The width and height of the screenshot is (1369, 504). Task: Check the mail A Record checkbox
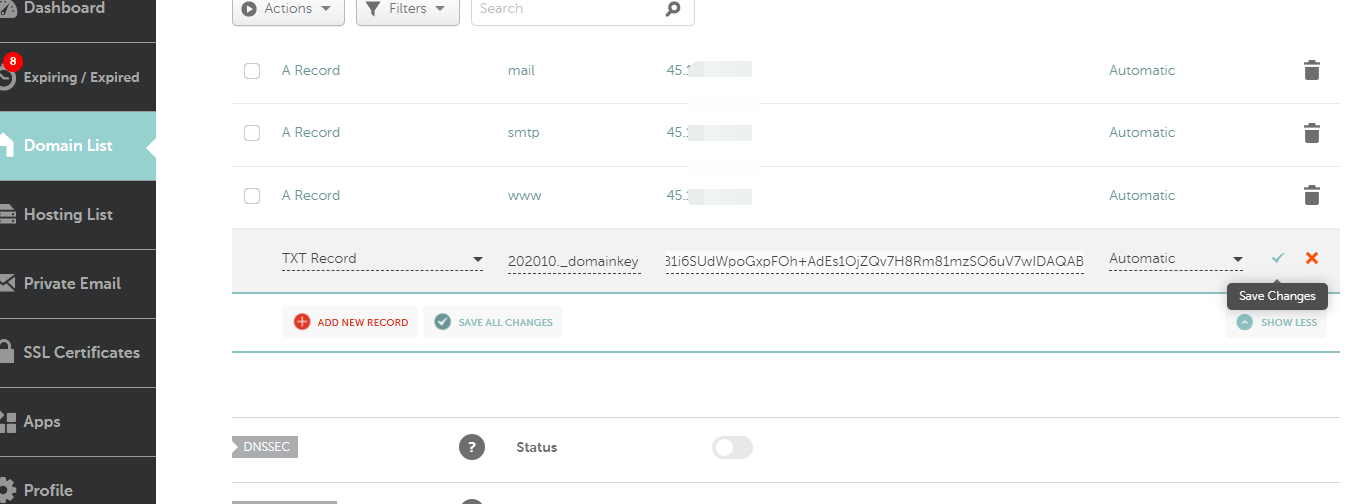coord(252,71)
